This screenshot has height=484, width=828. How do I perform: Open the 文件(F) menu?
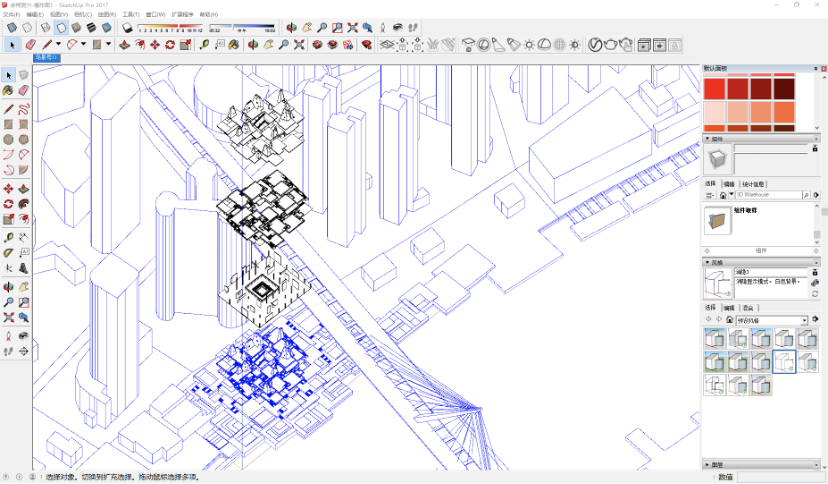pos(11,14)
